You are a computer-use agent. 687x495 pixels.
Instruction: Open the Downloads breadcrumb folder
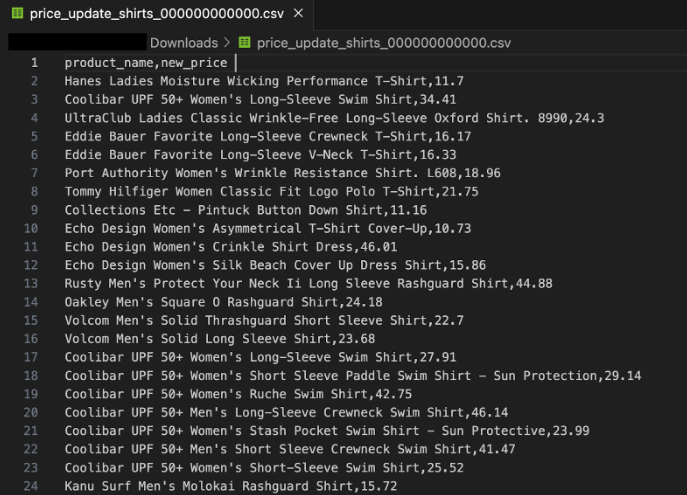pyautogui.click(x=184, y=43)
